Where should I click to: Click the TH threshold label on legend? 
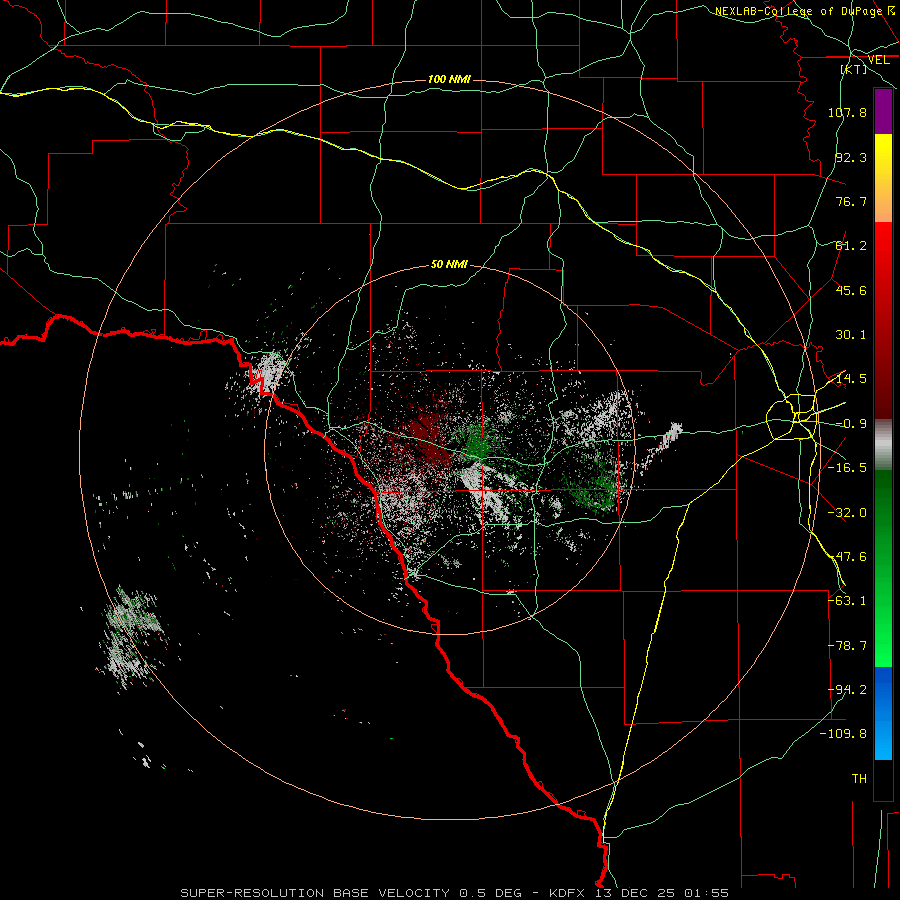point(859,779)
